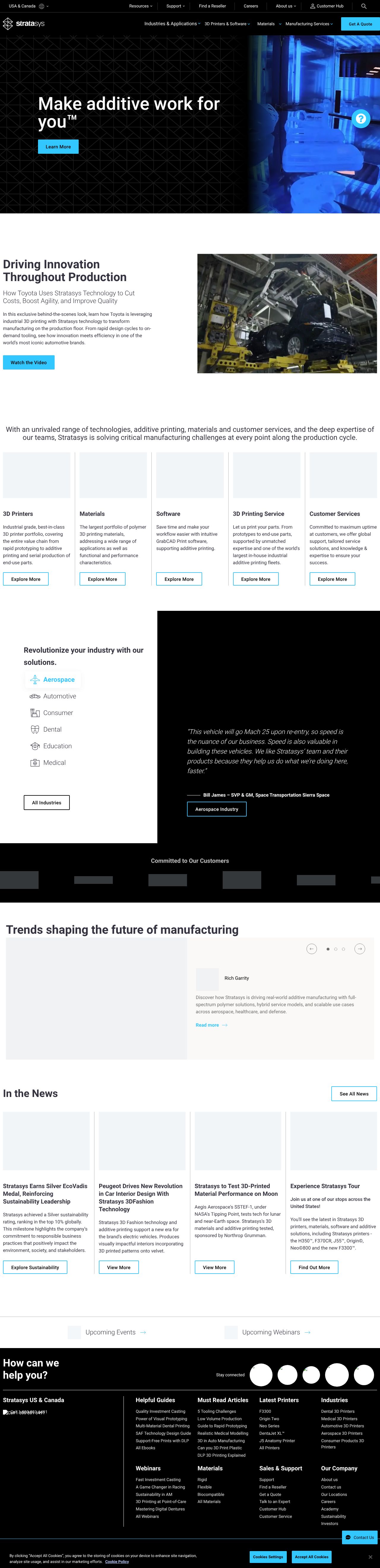Open Careers in top bar

tap(251, 6)
